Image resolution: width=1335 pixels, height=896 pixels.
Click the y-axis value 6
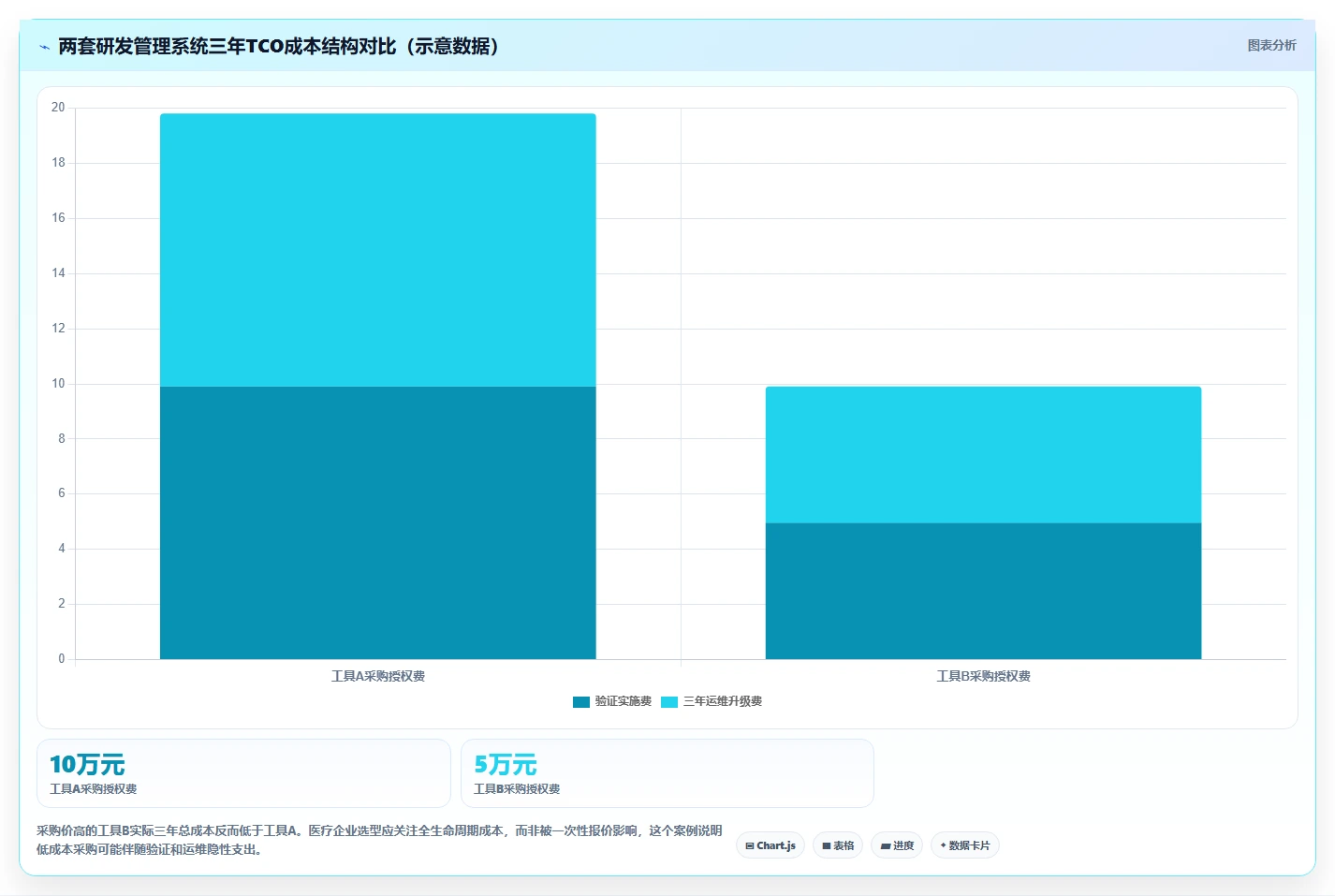pos(62,493)
